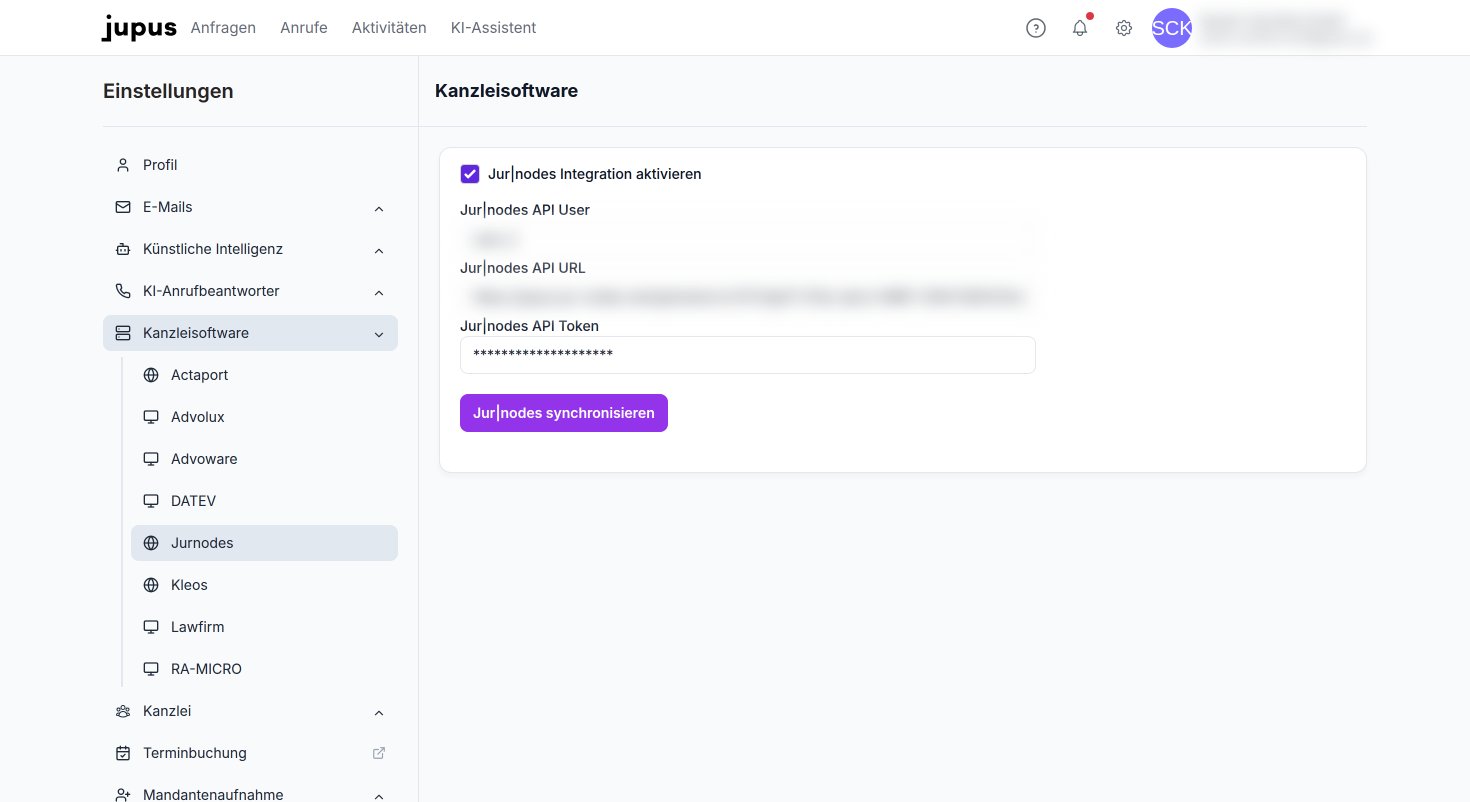Click the Actaport globe icon
1470x802 pixels.
(x=151, y=375)
